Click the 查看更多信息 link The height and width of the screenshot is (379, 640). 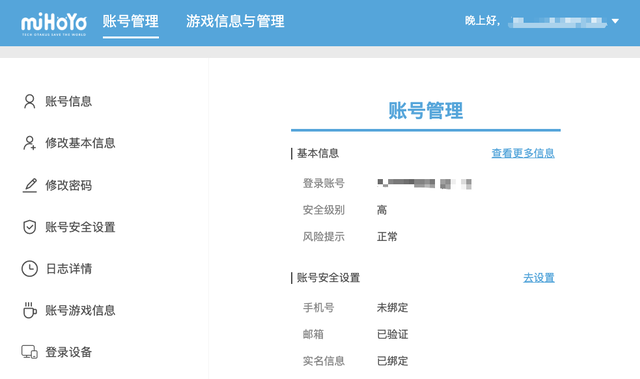[x=523, y=153]
